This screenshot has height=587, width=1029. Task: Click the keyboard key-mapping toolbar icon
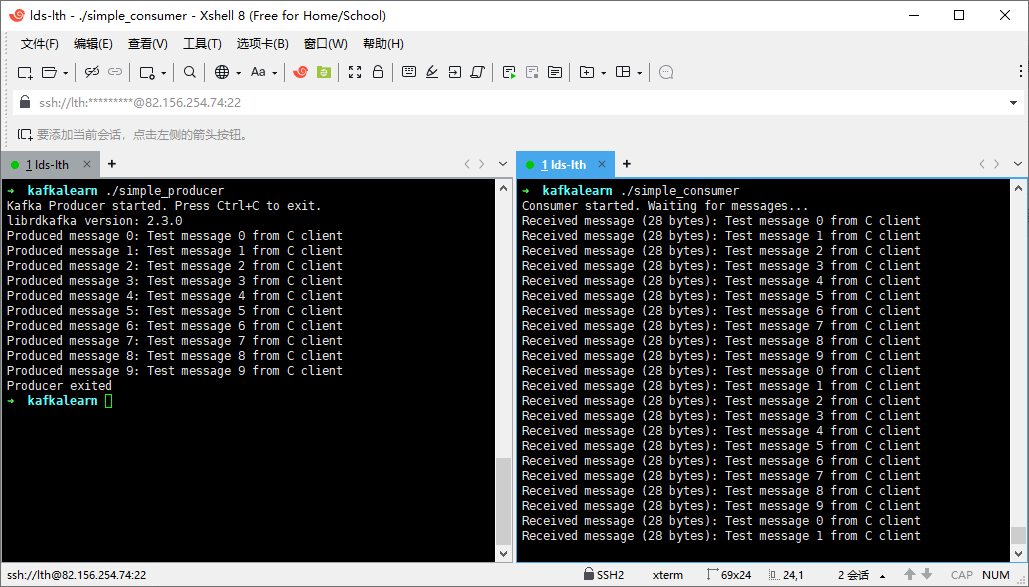click(x=409, y=72)
